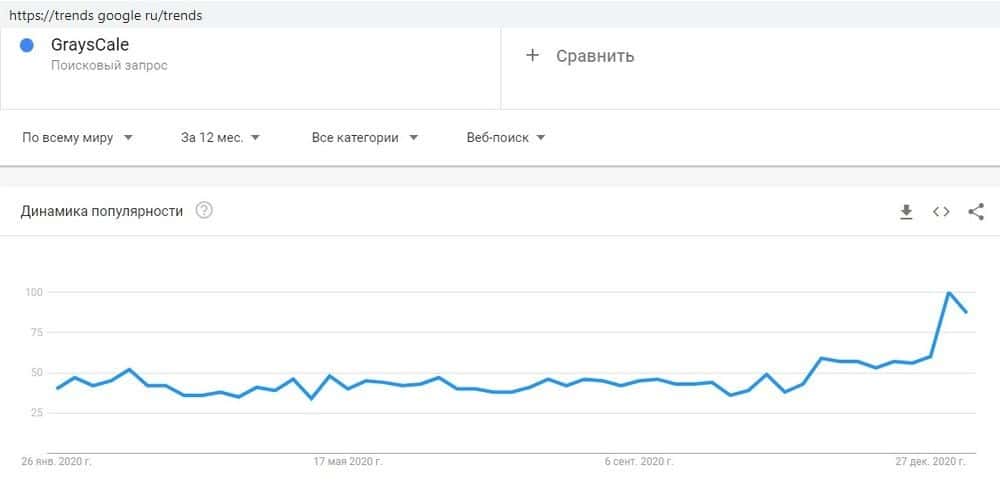Download the popularity chart data
1000x486 pixels.
[906, 211]
